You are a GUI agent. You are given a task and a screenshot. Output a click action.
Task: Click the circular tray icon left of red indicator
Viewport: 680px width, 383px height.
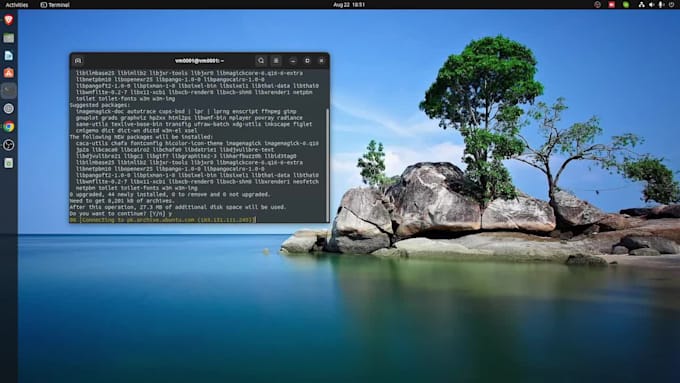pos(597,5)
